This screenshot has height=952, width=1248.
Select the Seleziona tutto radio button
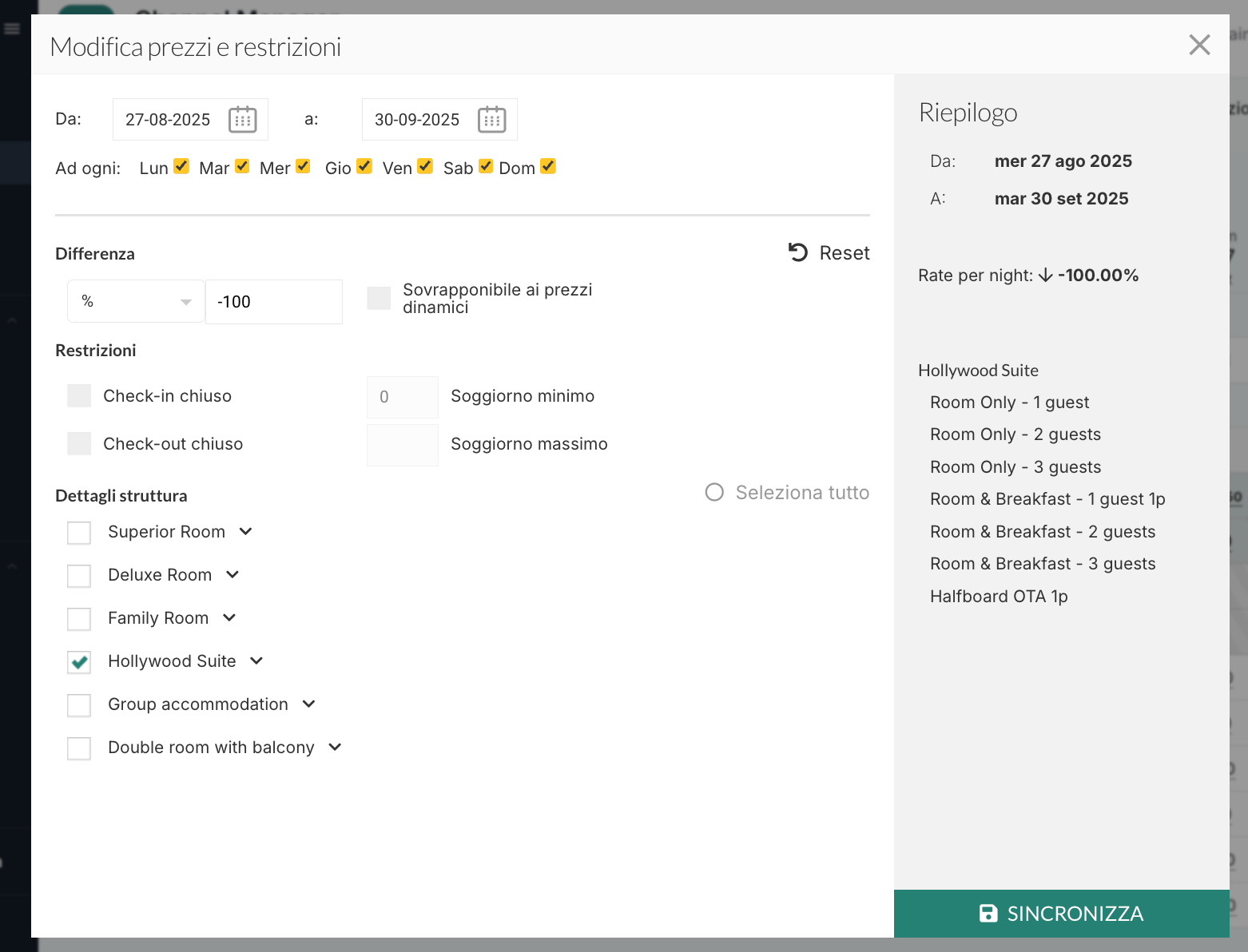(714, 492)
